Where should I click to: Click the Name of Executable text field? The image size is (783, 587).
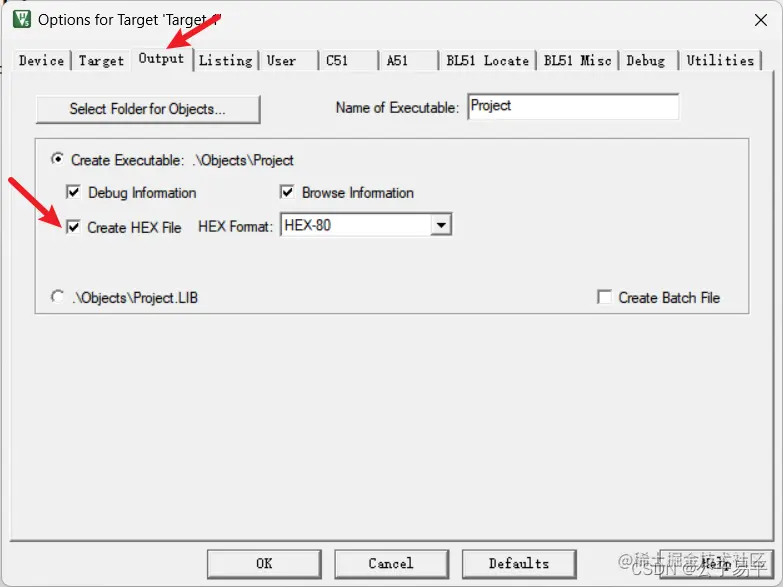[573, 106]
